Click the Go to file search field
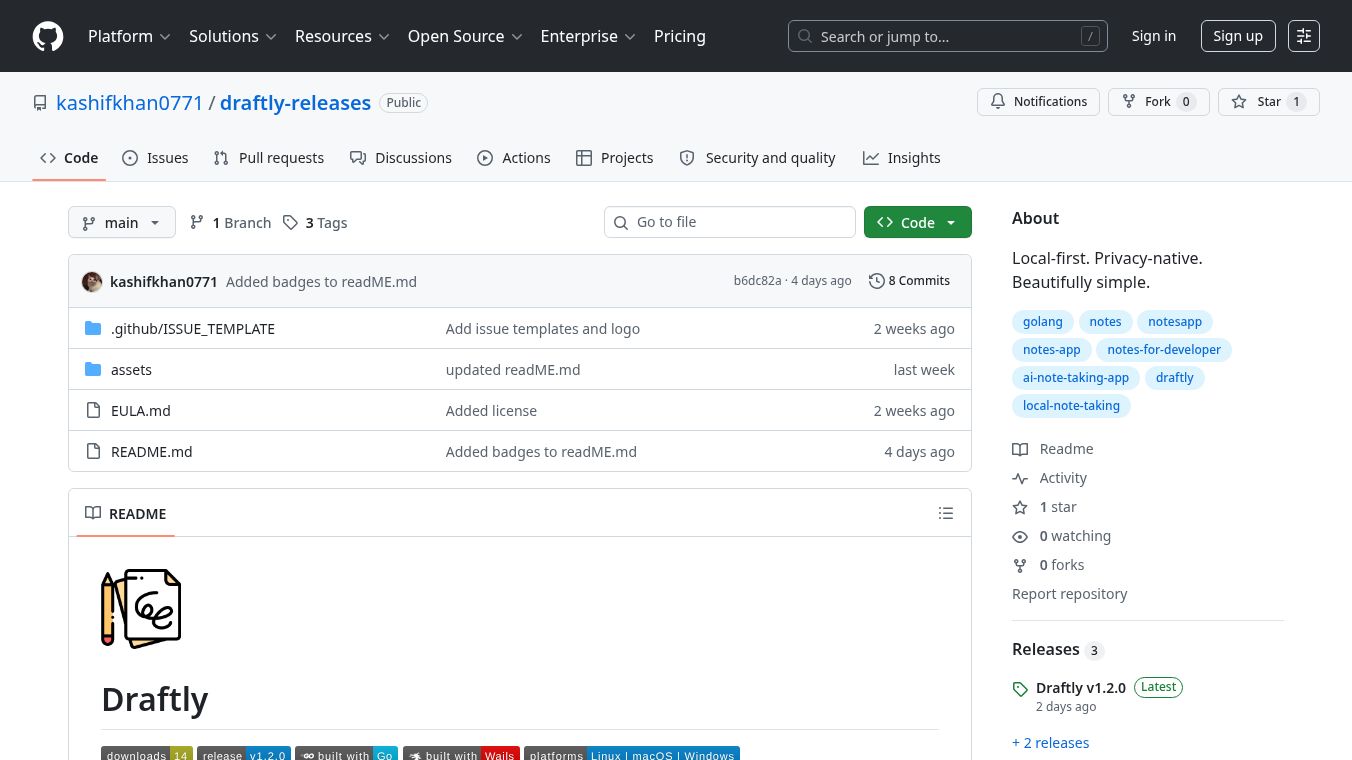Viewport: 1352px width, 760px height. tap(730, 222)
